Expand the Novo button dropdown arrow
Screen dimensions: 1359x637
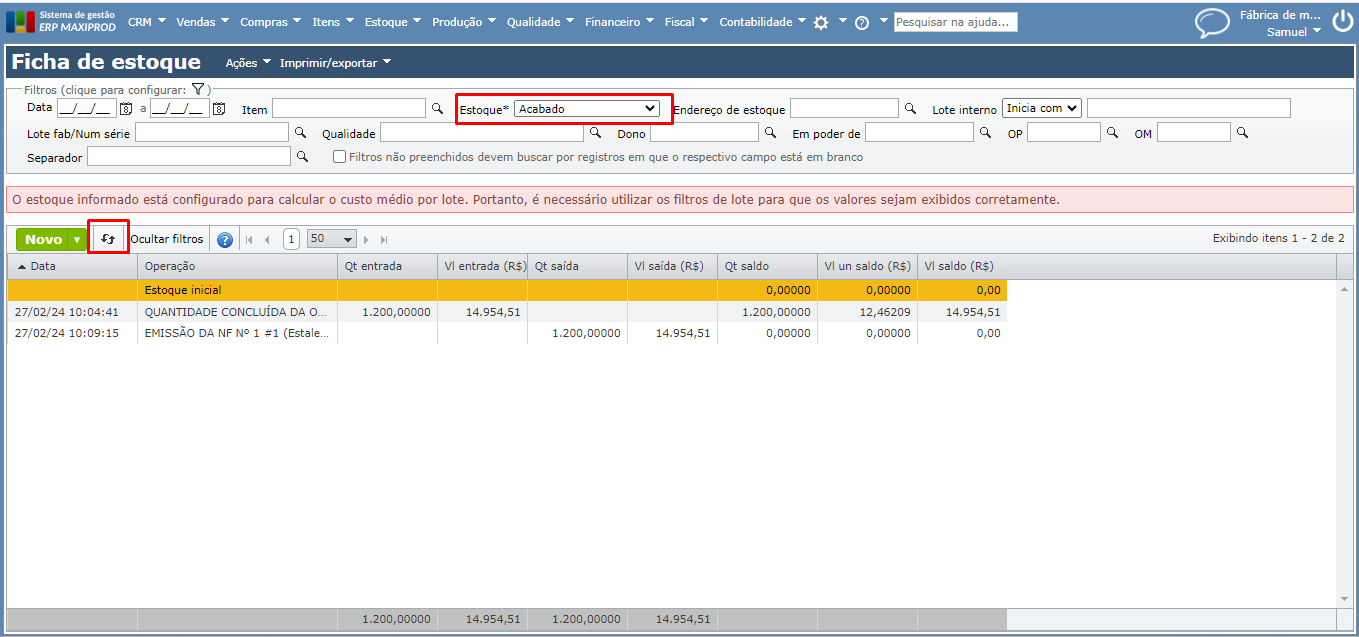click(77, 240)
